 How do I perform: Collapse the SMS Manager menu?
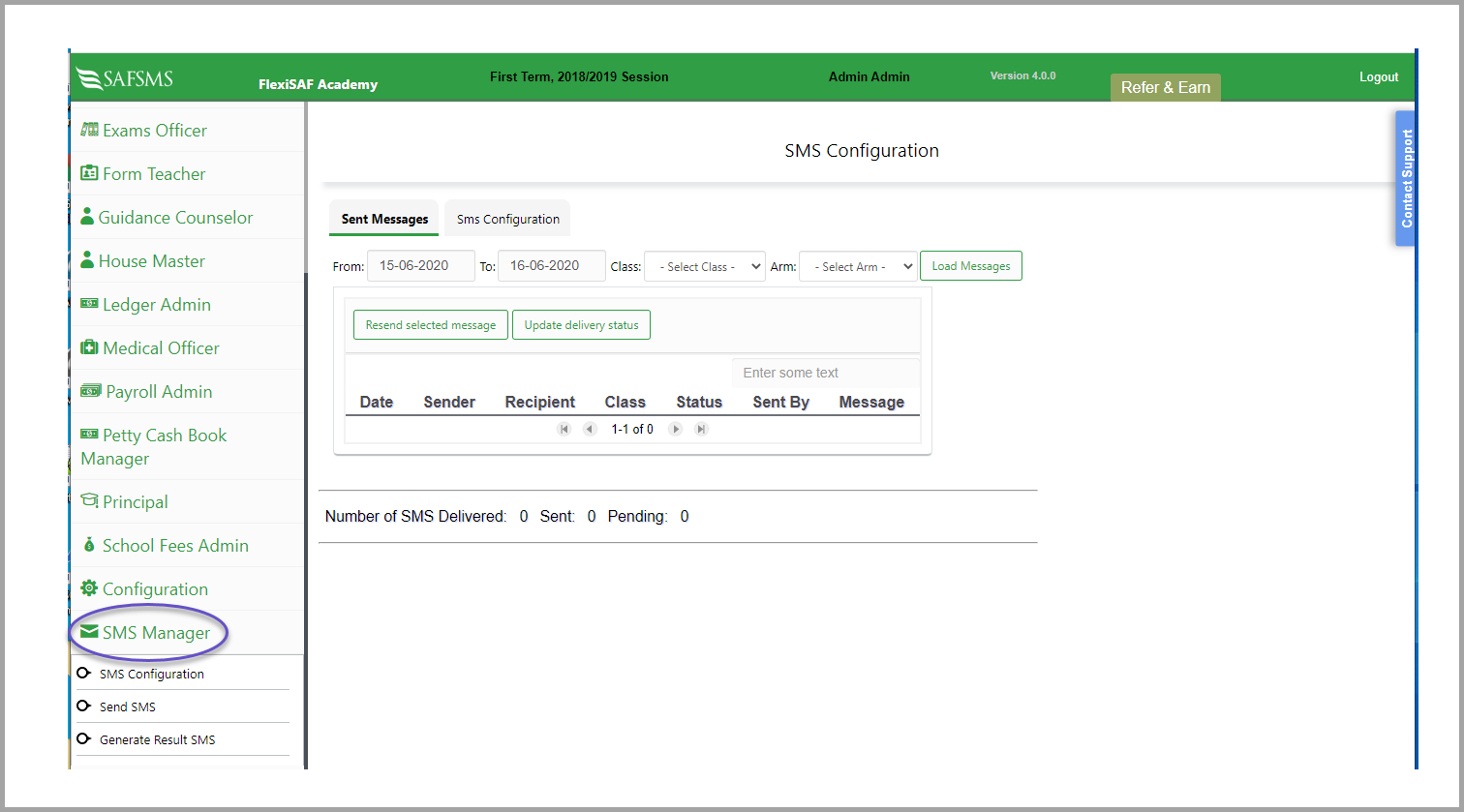[156, 632]
